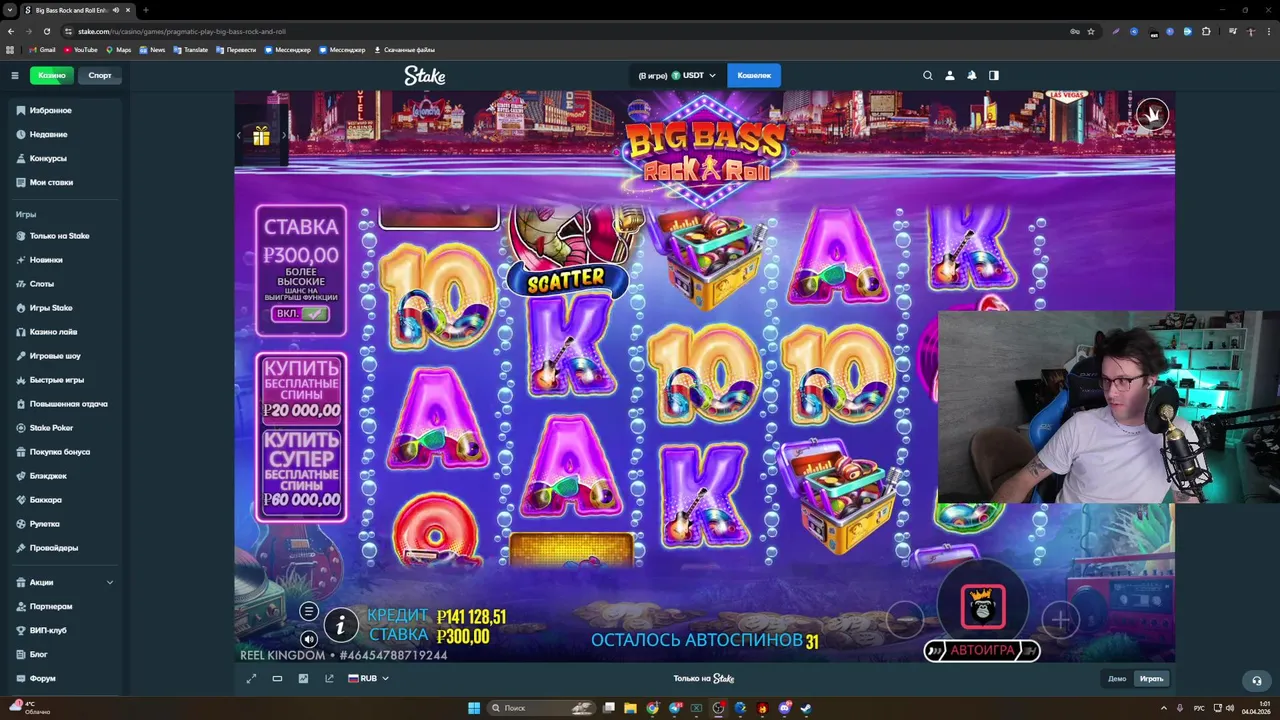
Task: Go back in browser history
Action: click(10, 31)
